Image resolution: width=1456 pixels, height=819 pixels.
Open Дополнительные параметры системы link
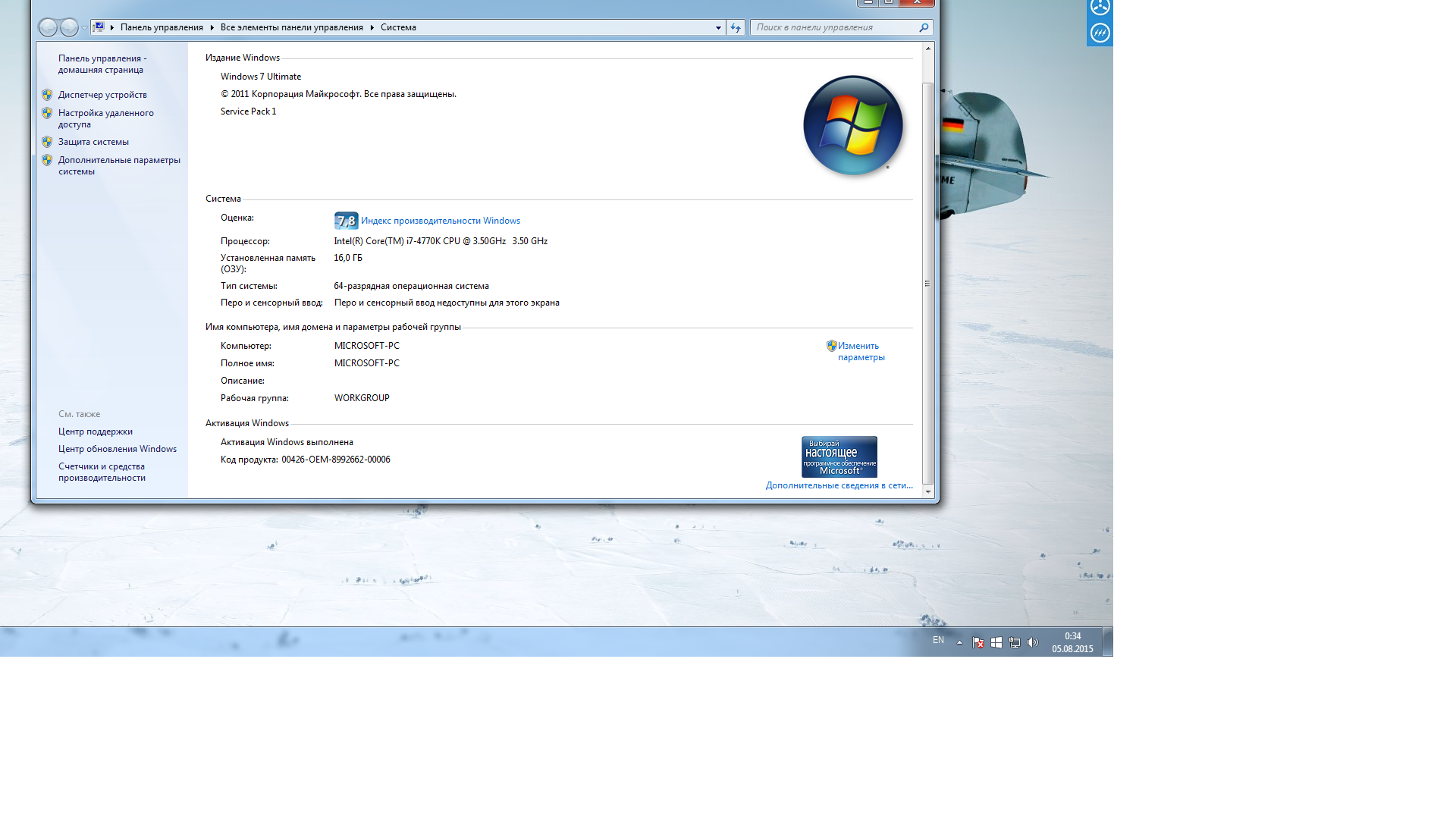click(119, 165)
